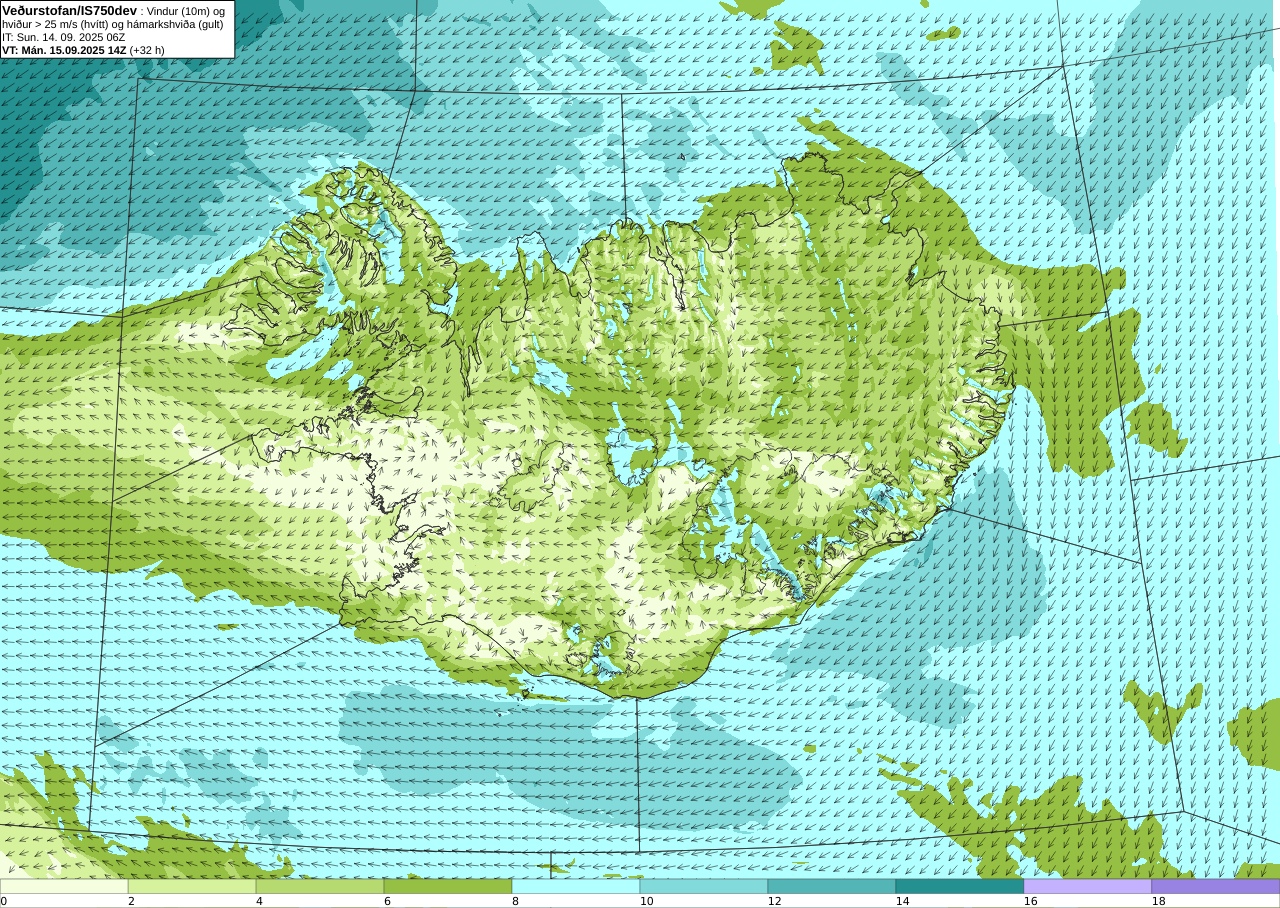Viewport: 1280px width, 908px height.
Task: Click the 0–2 m/s pale yellow legend swatch
Action: tap(64, 886)
